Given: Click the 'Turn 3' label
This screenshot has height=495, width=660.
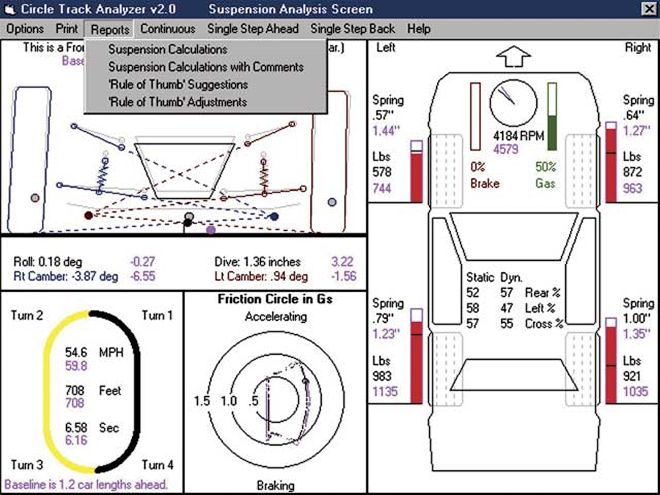Looking at the screenshot, I should pyautogui.click(x=27, y=465).
